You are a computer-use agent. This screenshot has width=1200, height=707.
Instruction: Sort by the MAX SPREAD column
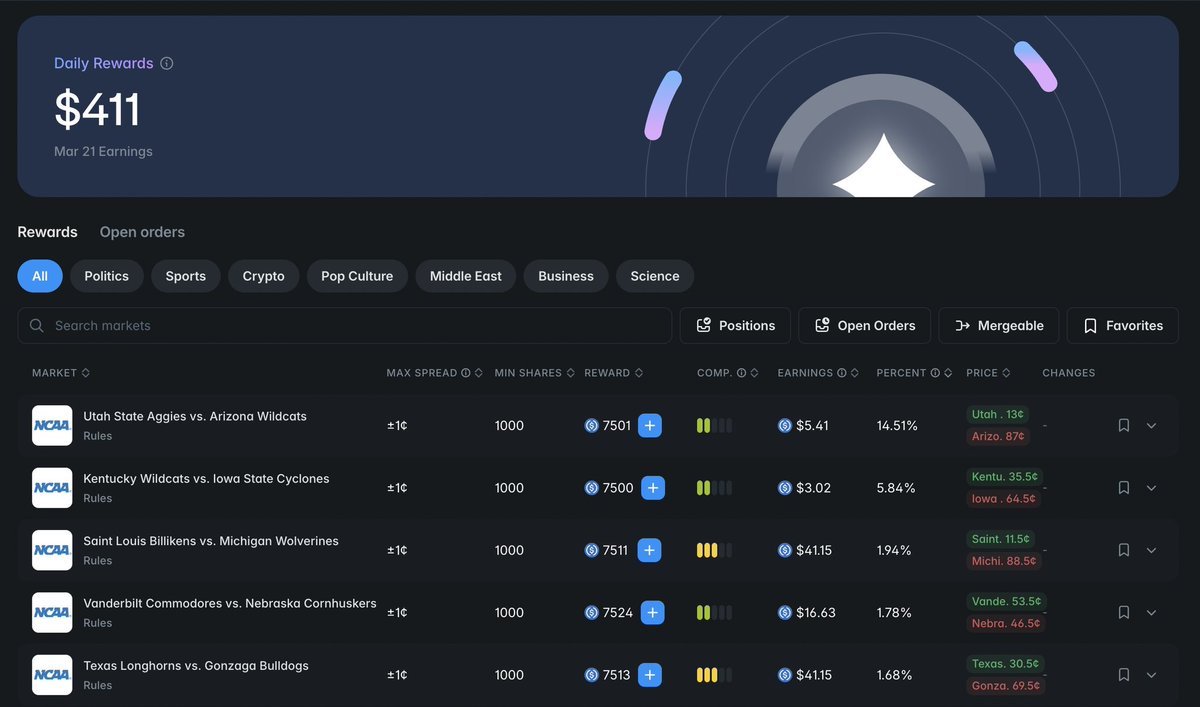coord(435,373)
